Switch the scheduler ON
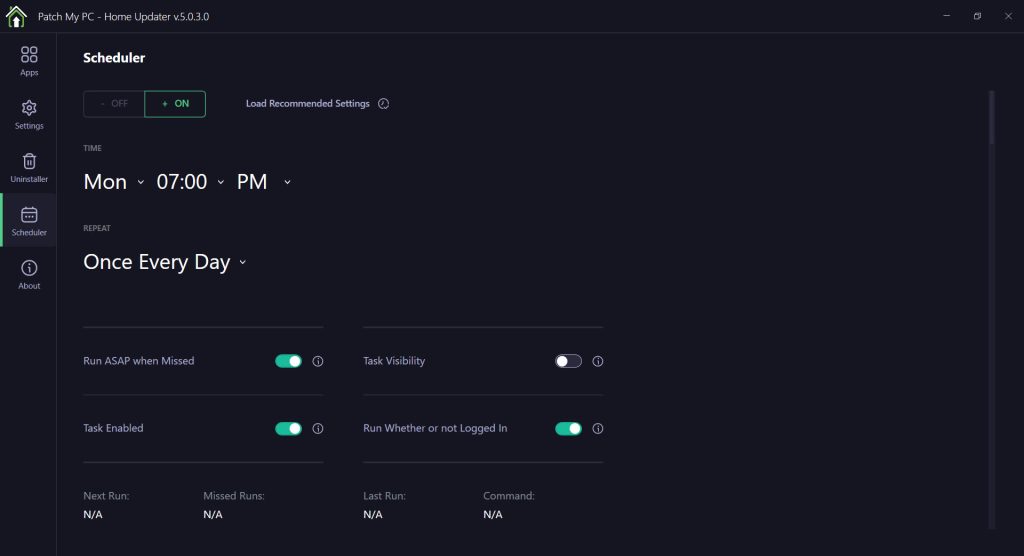 point(175,104)
